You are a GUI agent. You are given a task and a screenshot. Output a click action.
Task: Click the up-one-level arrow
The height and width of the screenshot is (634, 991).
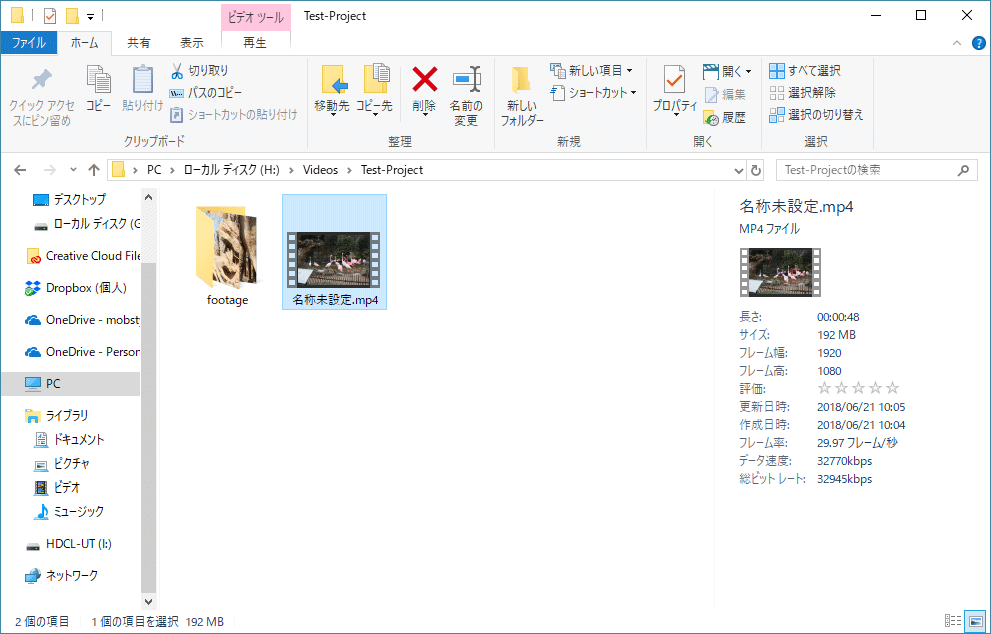tap(94, 170)
